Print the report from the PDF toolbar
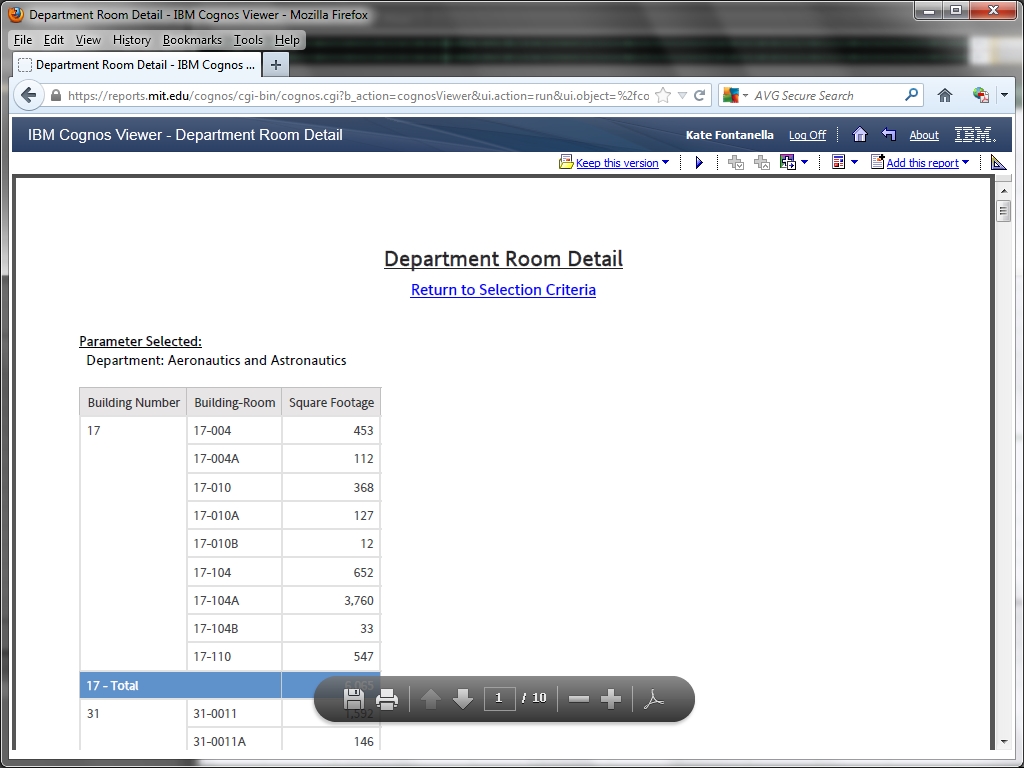The image size is (1024, 768). tap(387, 699)
